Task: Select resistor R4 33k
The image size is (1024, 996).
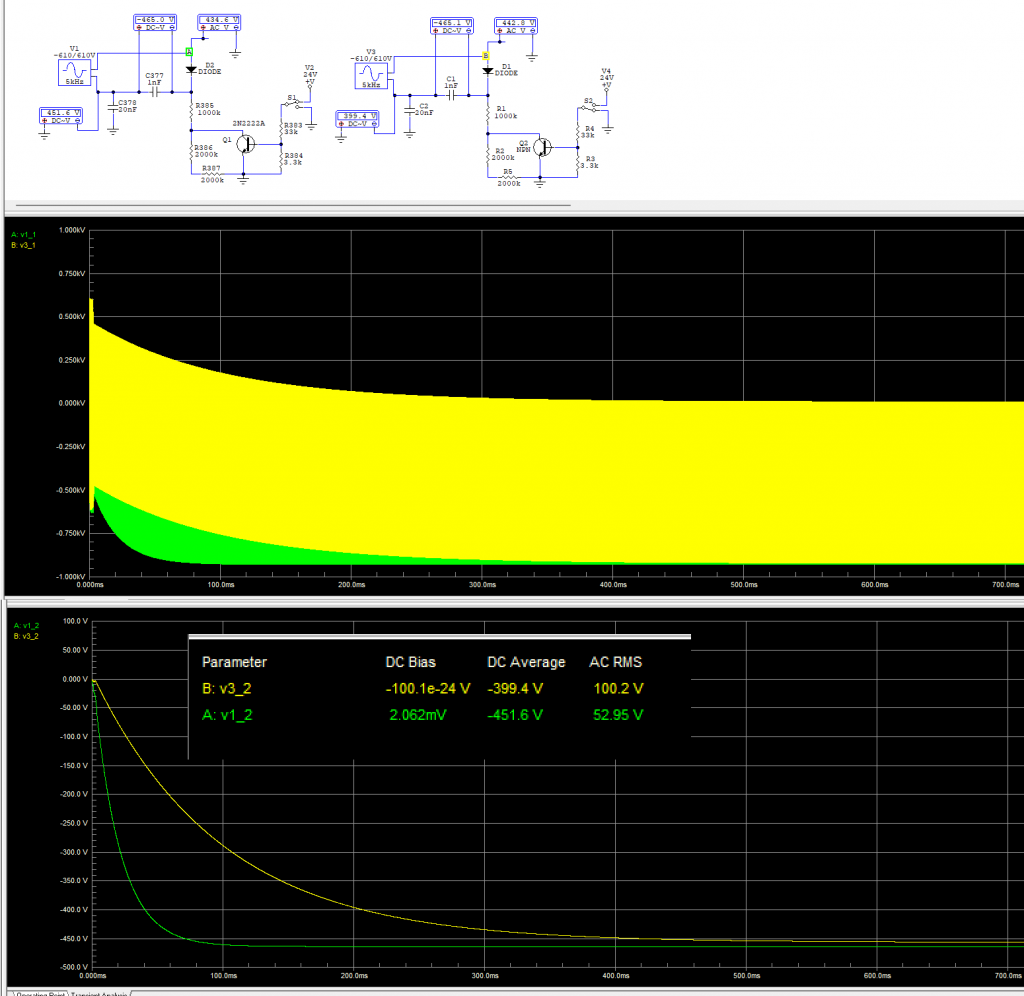Action: pyautogui.click(x=578, y=131)
